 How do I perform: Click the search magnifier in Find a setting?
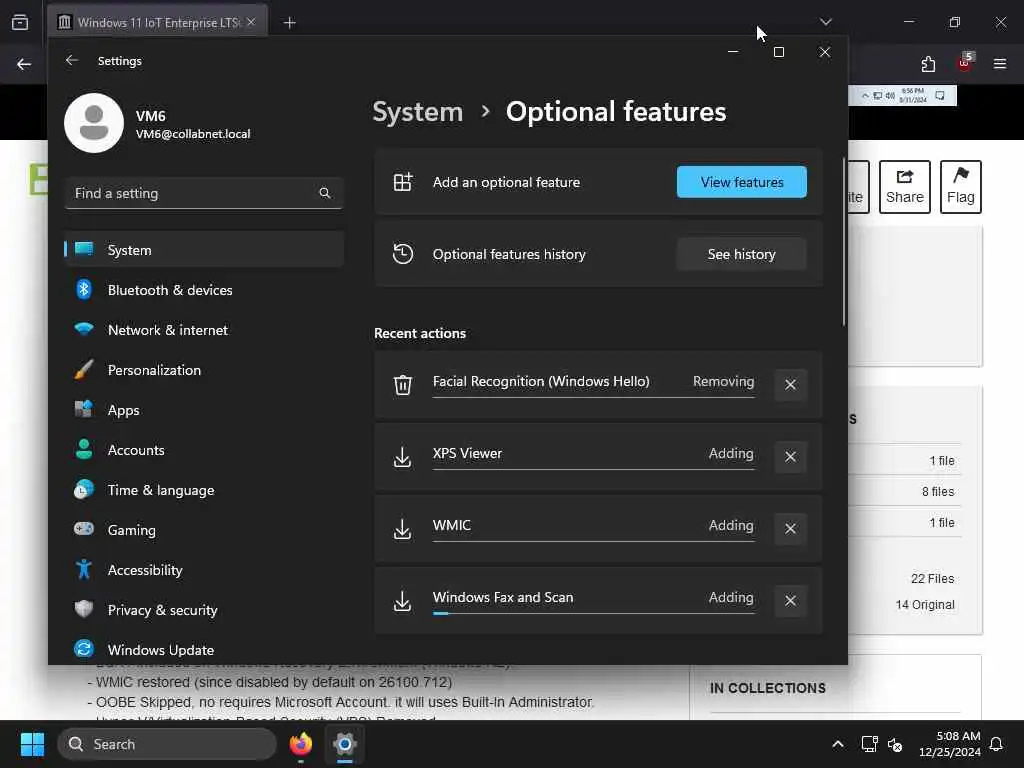[x=325, y=193]
